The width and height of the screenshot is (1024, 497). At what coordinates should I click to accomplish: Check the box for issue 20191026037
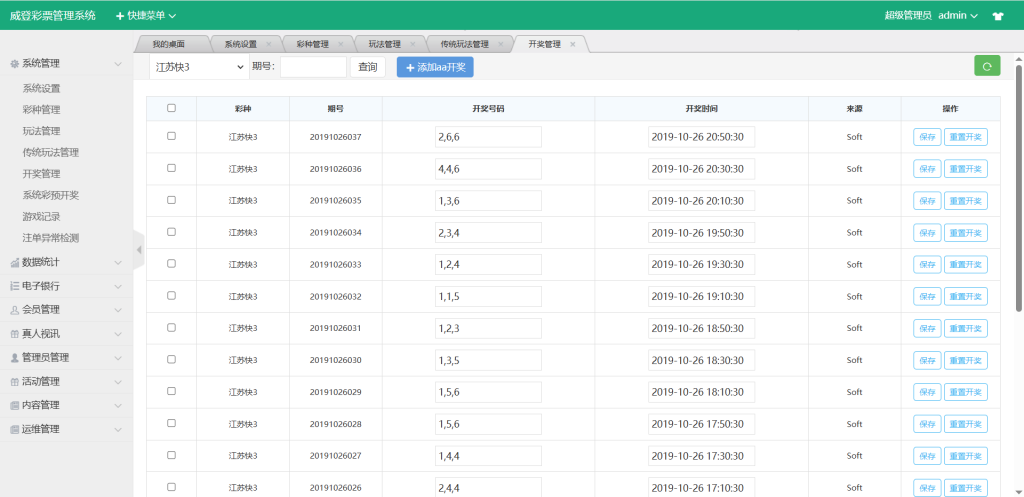pos(171,136)
